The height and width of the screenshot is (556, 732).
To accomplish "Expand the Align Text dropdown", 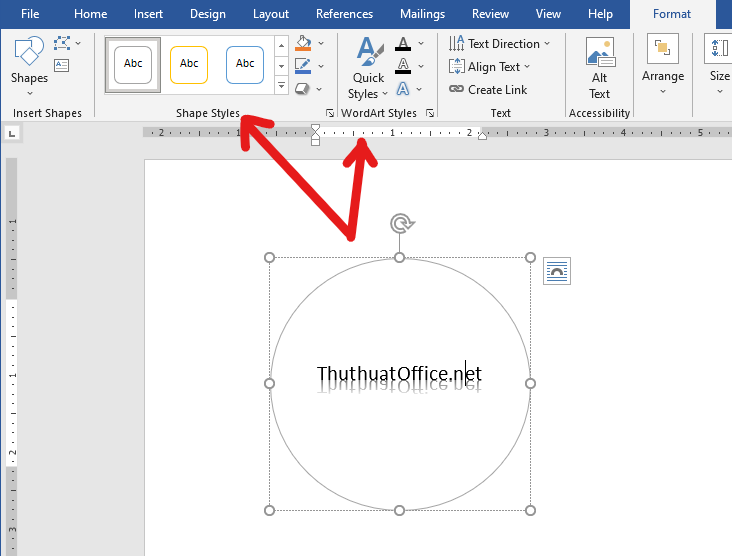I will pyautogui.click(x=490, y=67).
